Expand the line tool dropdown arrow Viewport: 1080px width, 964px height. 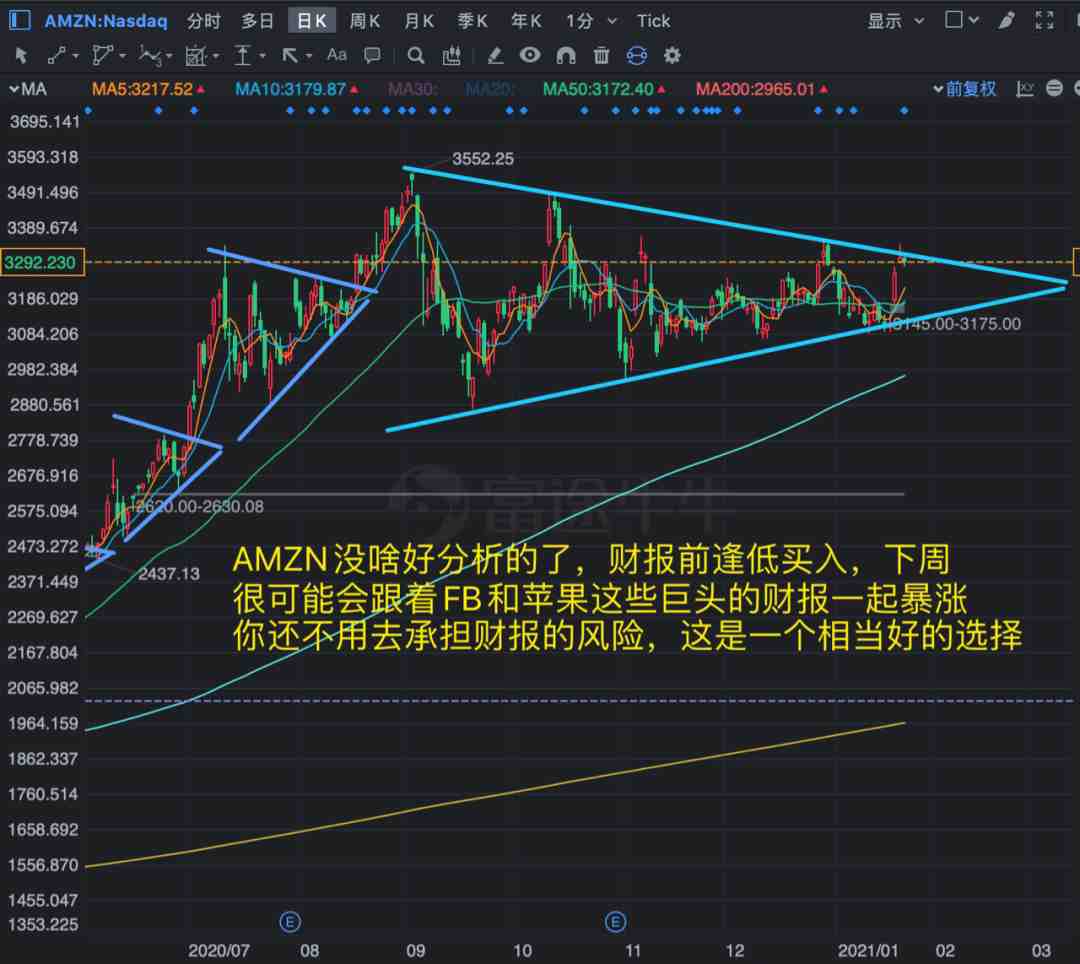pyautogui.click(x=75, y=56)
